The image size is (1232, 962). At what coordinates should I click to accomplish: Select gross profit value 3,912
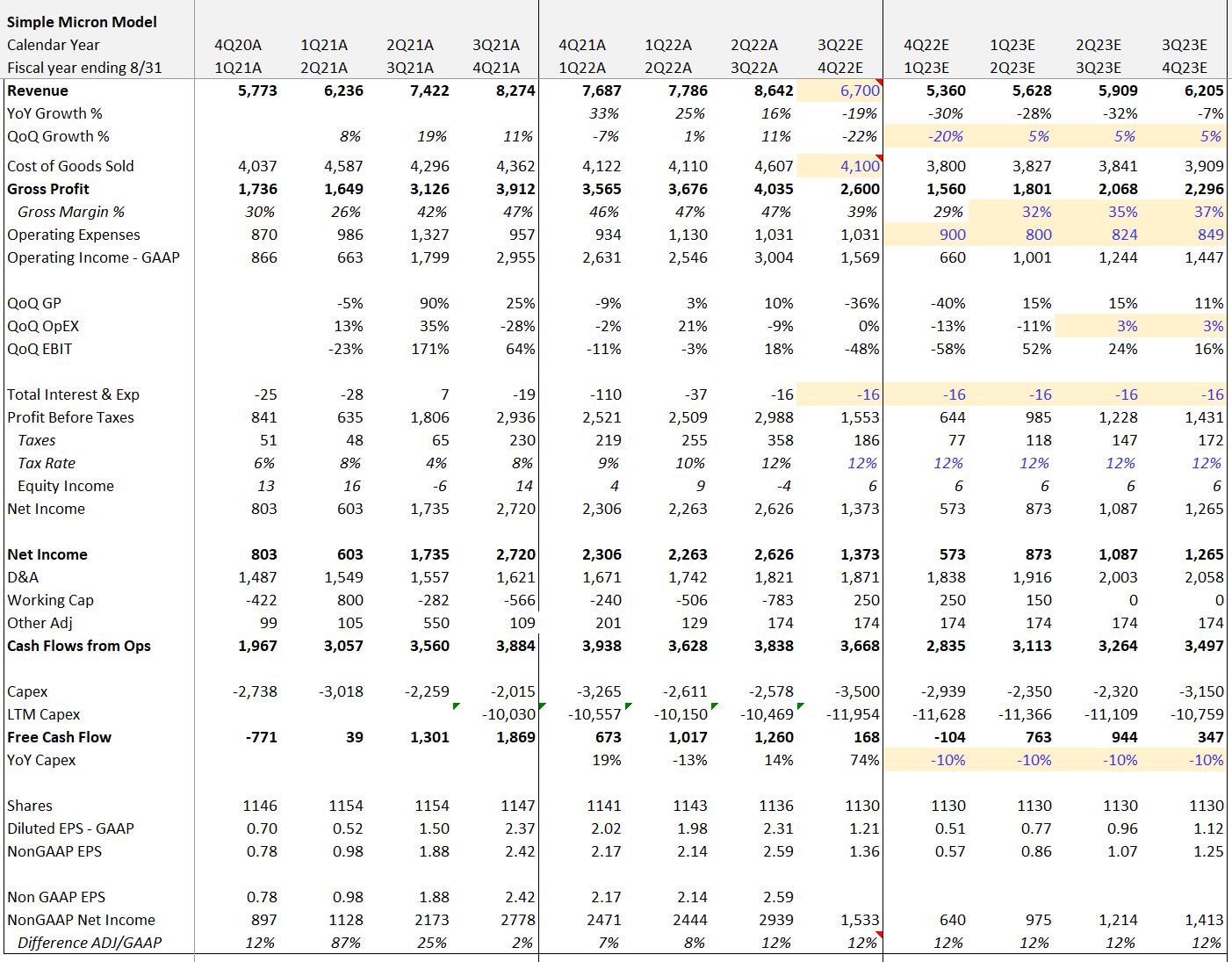(515, 189)
